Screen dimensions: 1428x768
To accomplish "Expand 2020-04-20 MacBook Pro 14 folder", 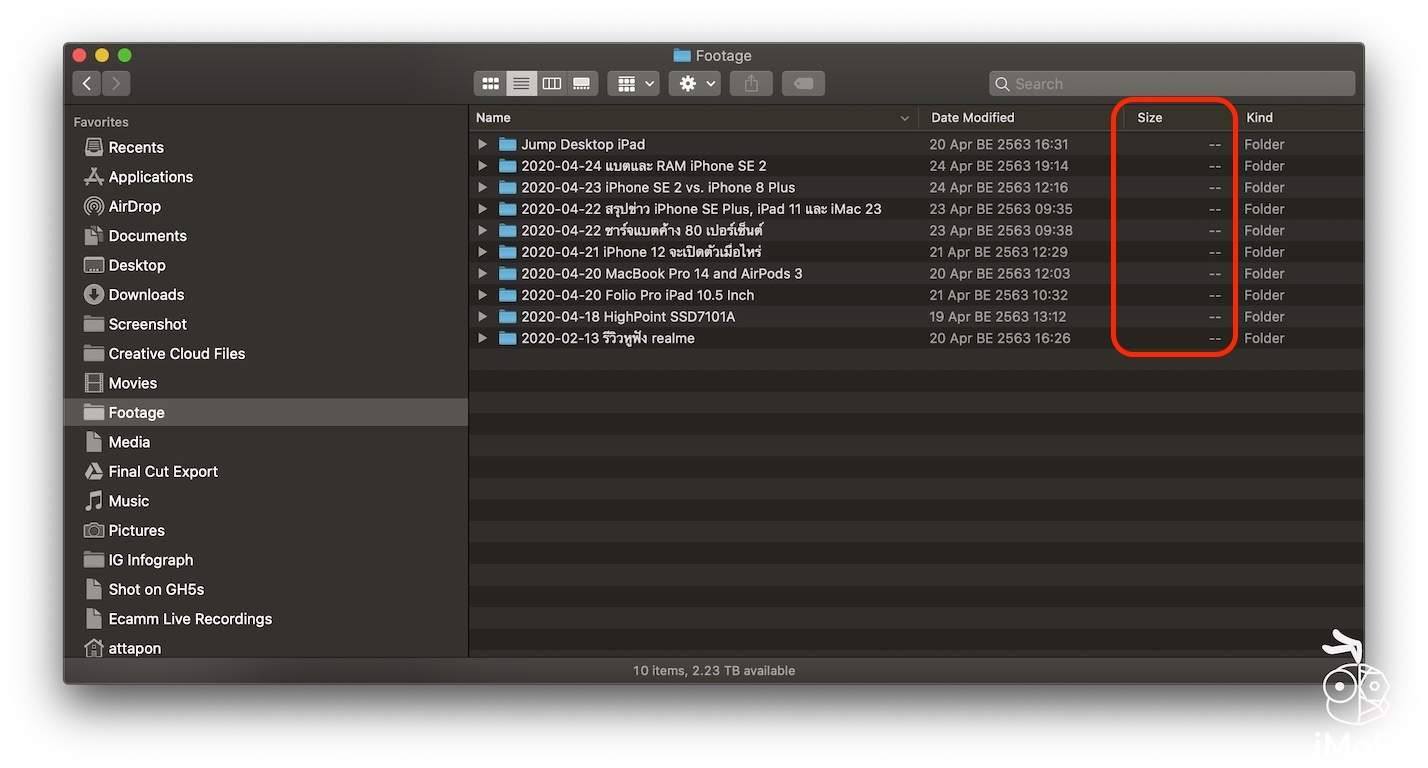I will pos(483,274).
